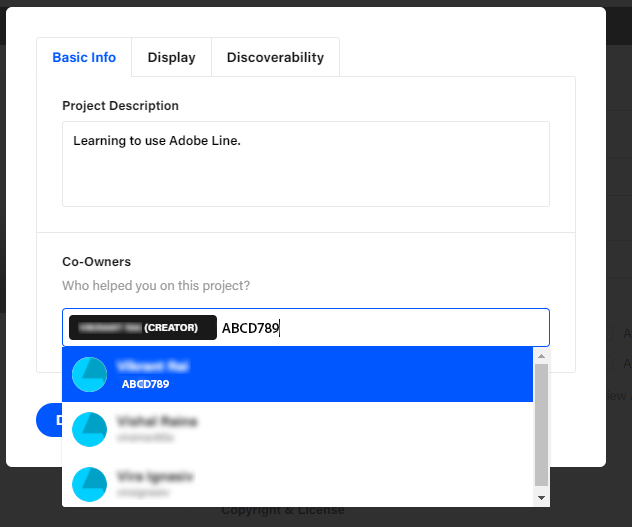Viewport: 632px width, 527px height.
Task: Pick the Vira Ignasiv suggestion
Action: coord(300,483)
